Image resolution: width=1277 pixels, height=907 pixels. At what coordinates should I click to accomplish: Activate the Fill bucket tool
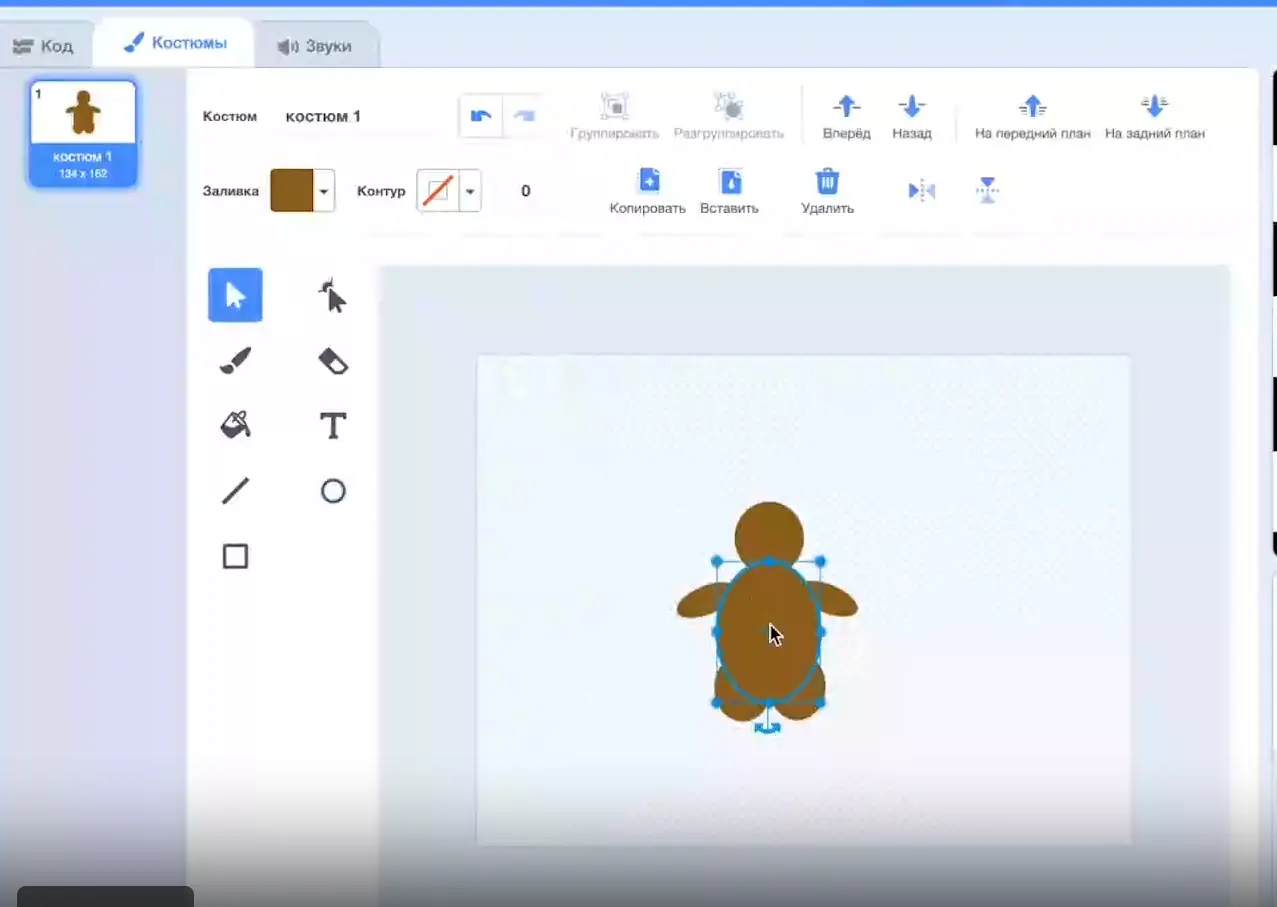235,426
